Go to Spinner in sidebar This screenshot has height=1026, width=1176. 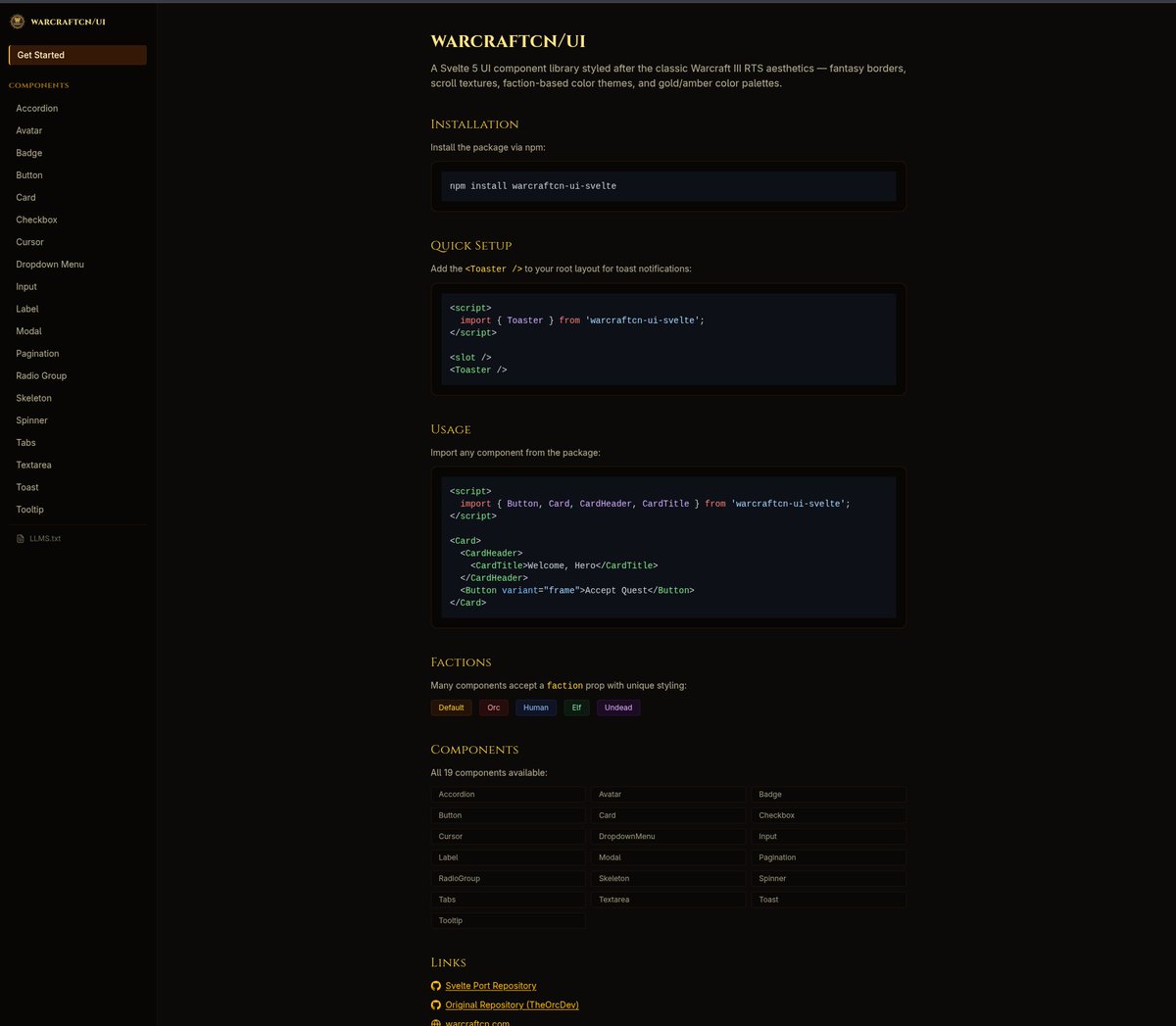tap(77, 420)
